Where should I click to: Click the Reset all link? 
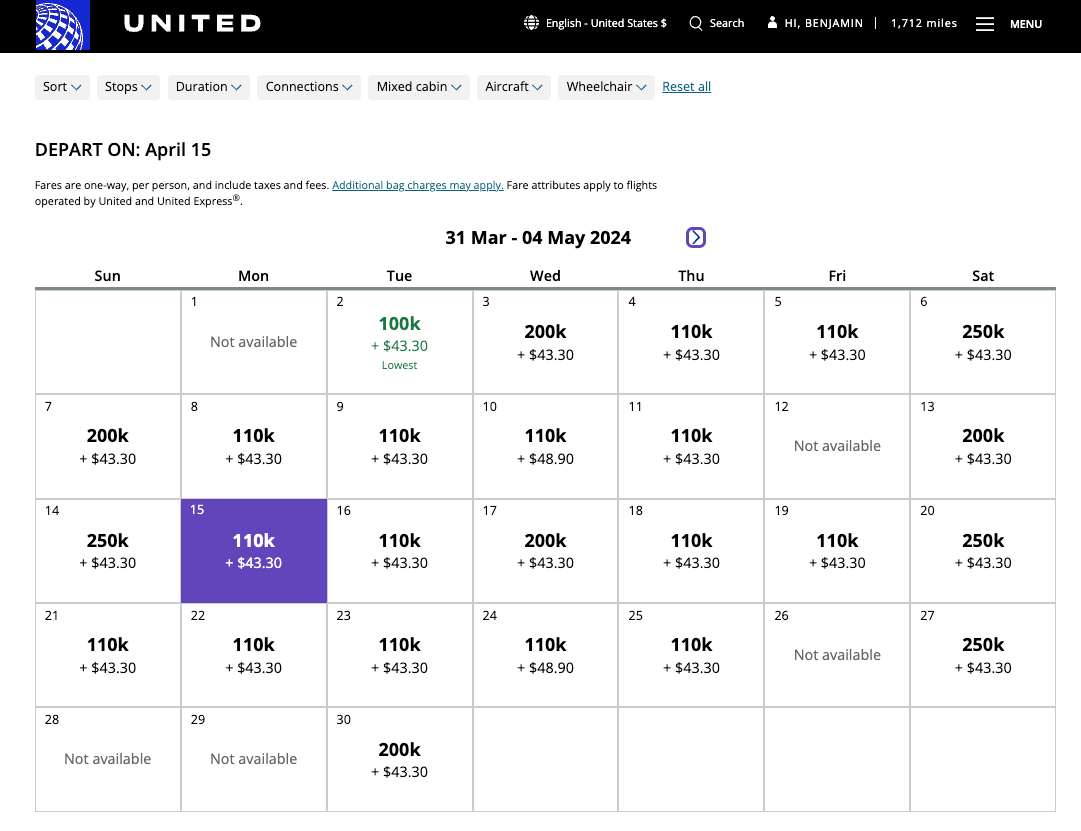(x=687, y=87)
